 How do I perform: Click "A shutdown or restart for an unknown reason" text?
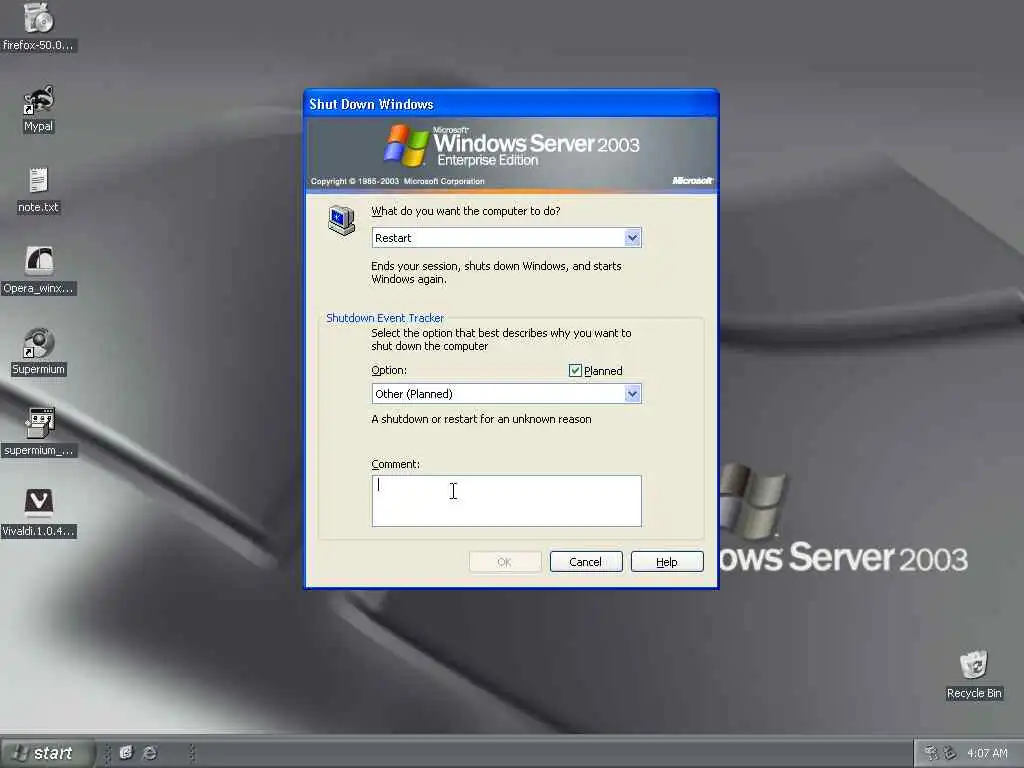(x=481, y=419)
